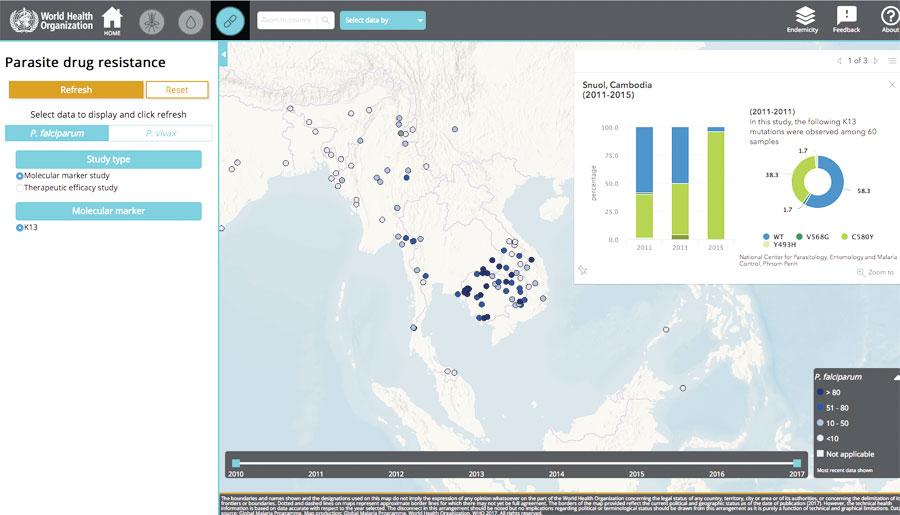Go to the HOME icon
The image size is (900, 515).
112,21
